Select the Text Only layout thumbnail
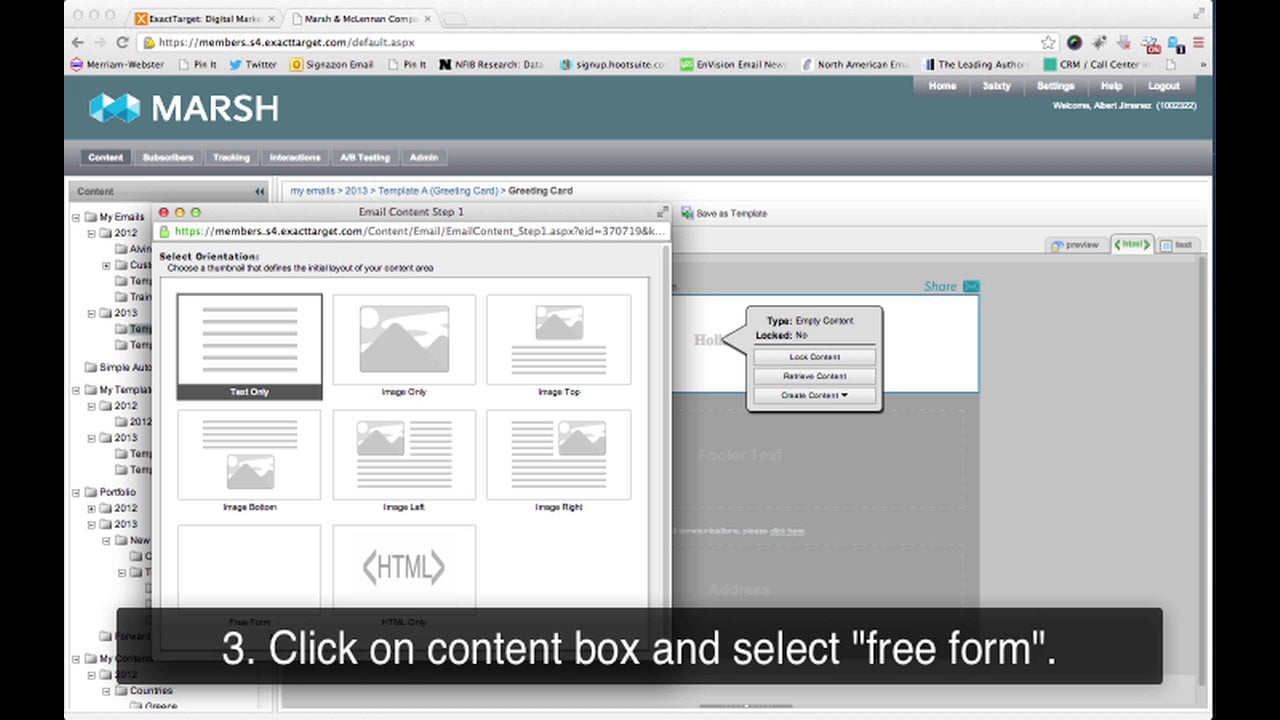Viewport: 1280px width, 720px height. point(249,347)
